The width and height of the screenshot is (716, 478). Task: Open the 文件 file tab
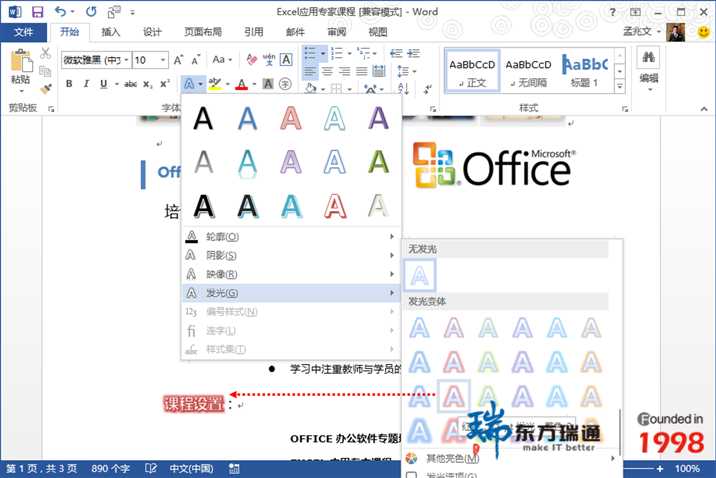coord(24,32)
